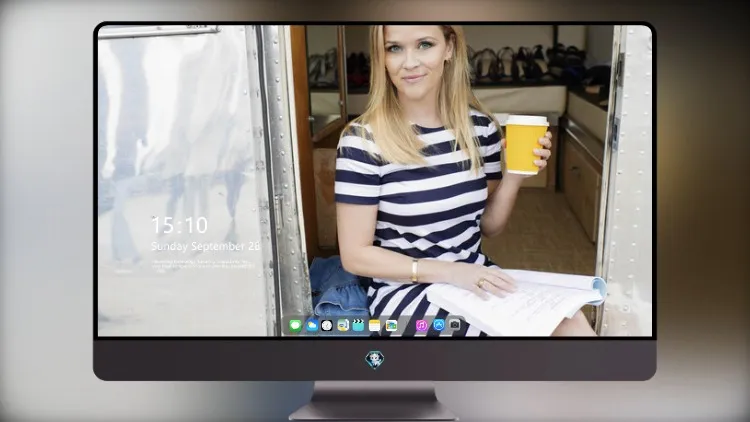Open the green Messages app in dock
The width and height of the screenshot is (750, 422).
click(295, 326)
